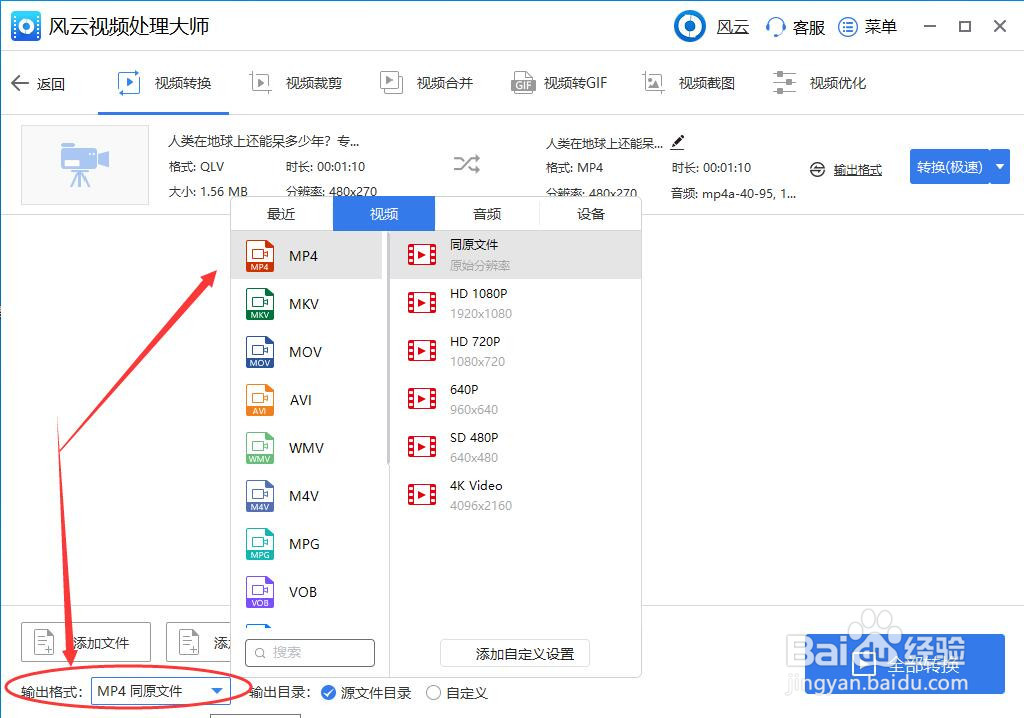The width and height of the screenshot is (1024, 718).
Task: Select HD 720P film icon preset
Action: [422, 351]
